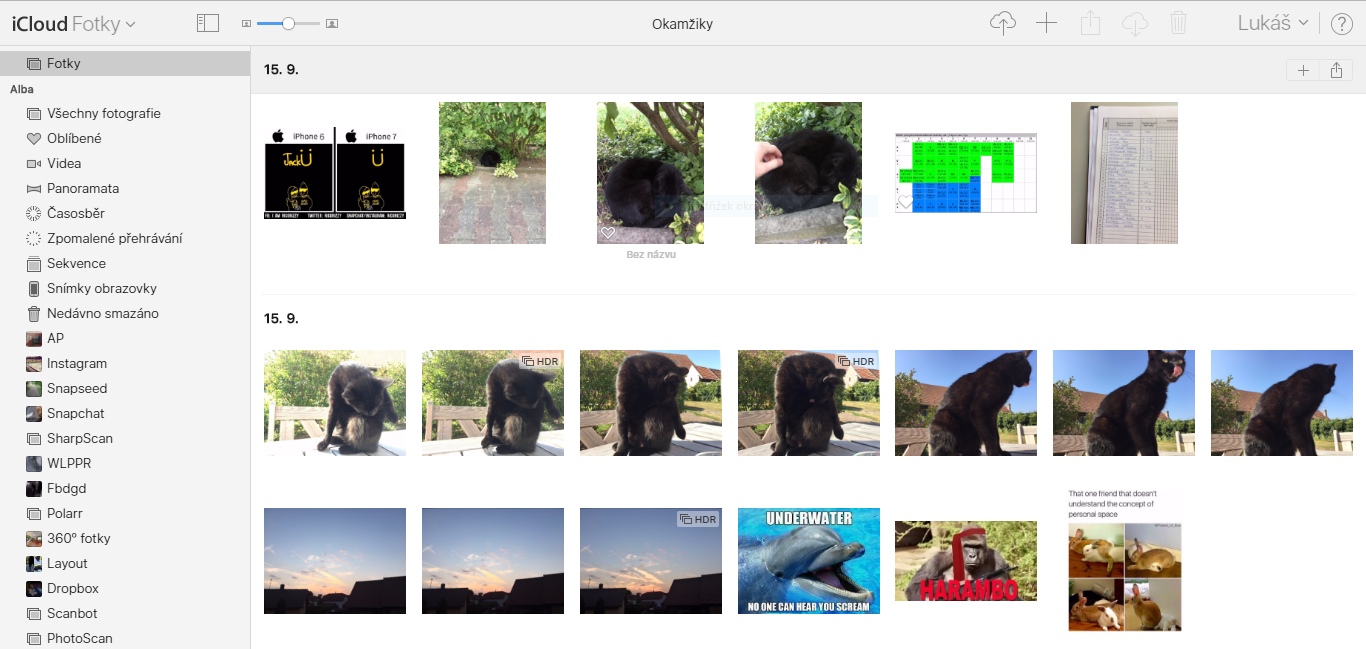Open the Layout album
This screenshot has width=1366, height=649.
[125, 563]
